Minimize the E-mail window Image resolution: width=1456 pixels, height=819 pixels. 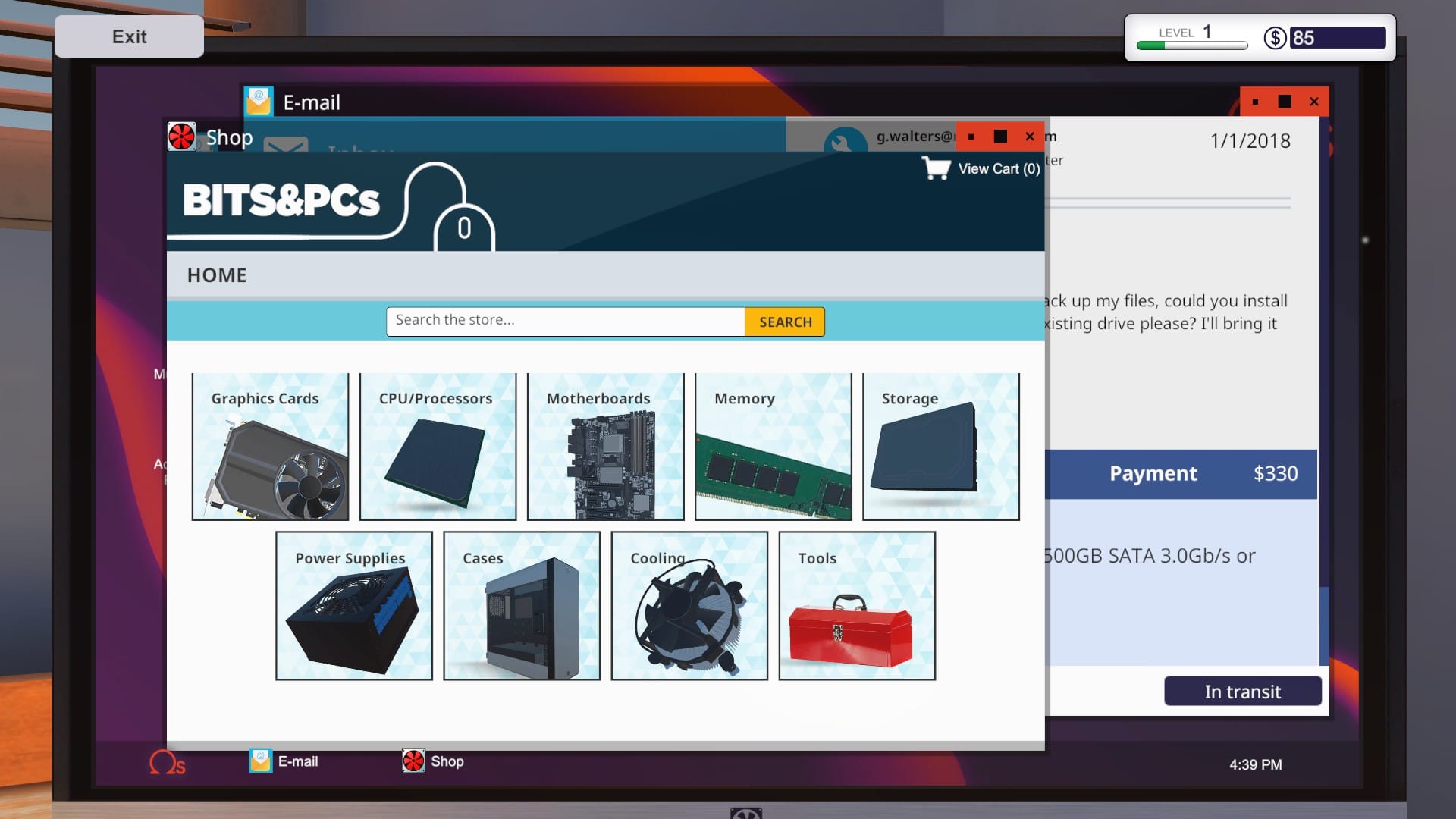[1255, 102]
